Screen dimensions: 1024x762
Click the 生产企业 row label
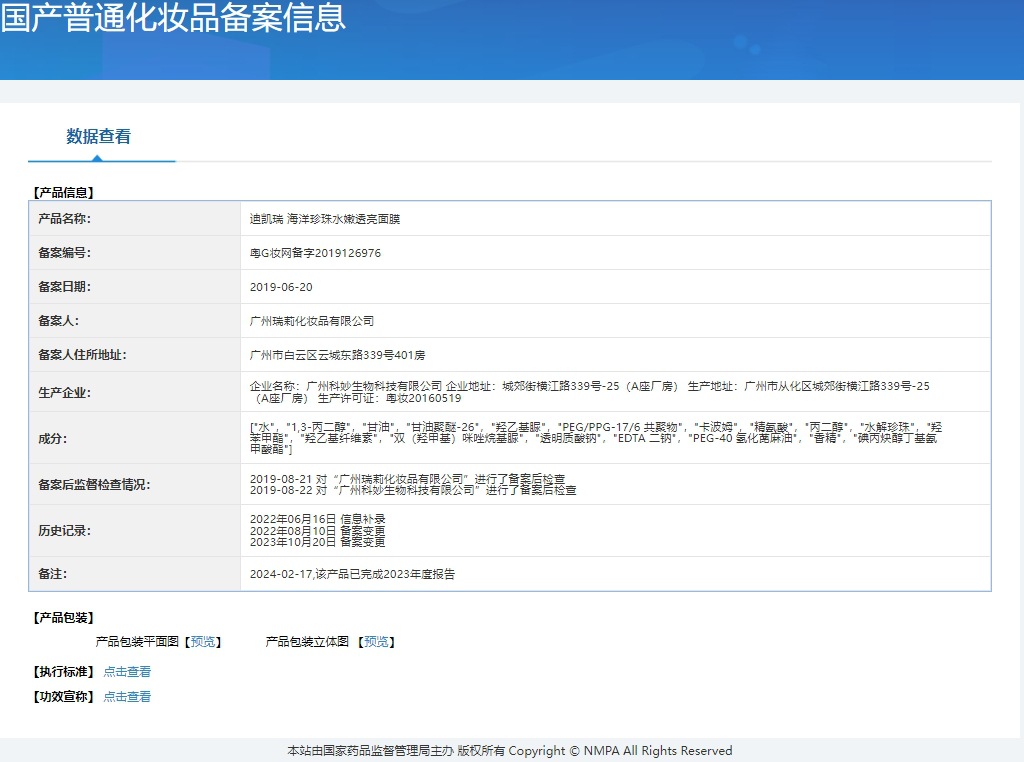[64, 392]
